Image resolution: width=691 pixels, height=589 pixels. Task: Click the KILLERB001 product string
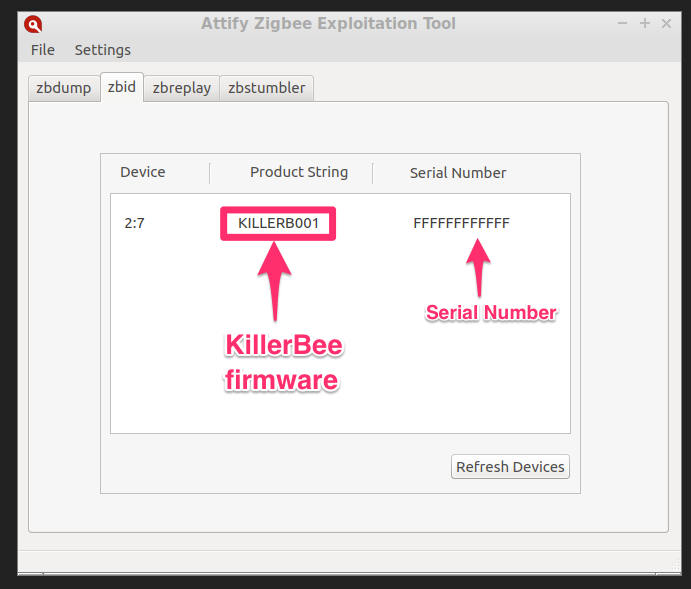pos(278,223)
